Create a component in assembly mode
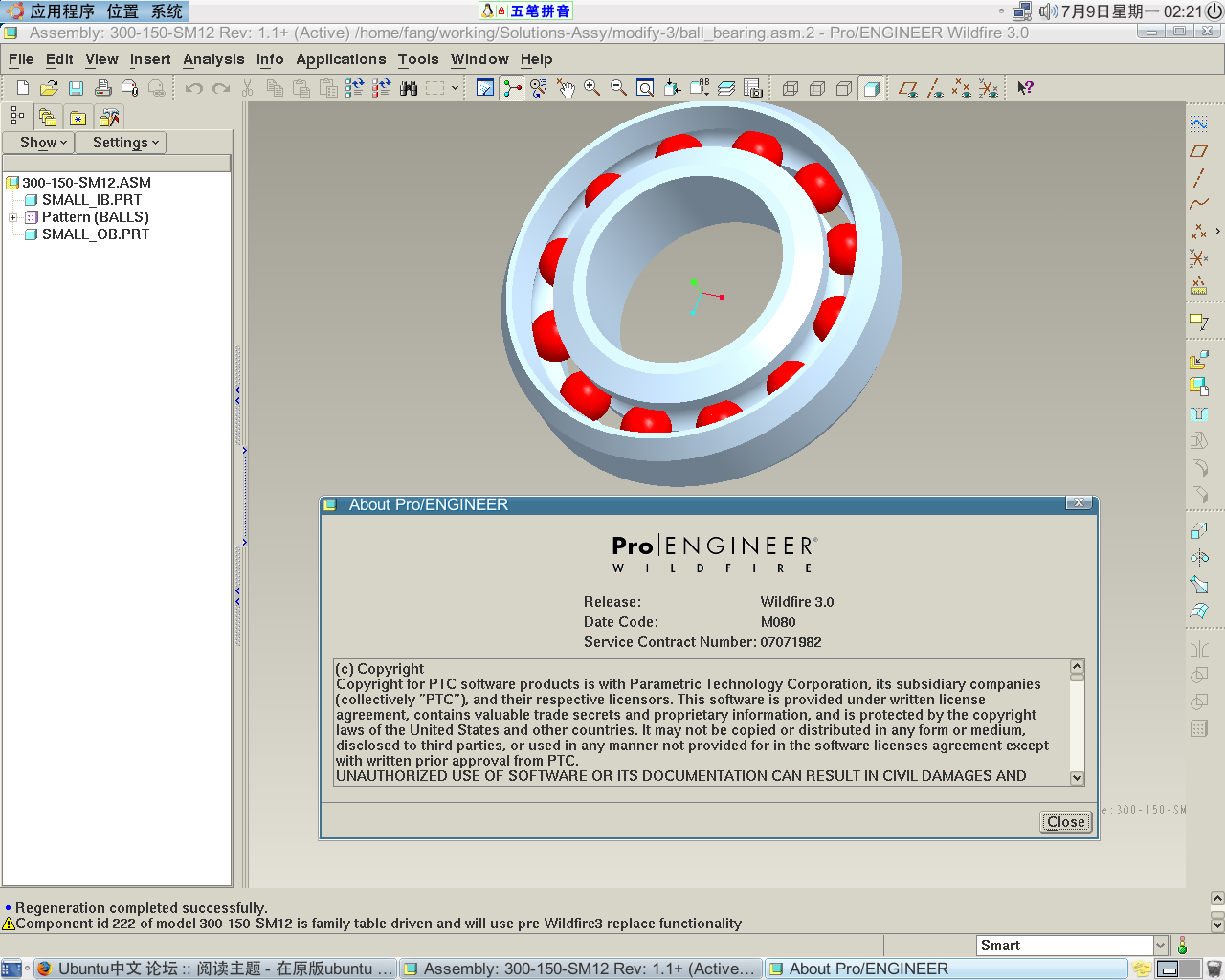Viewport: 1225px width, 980px height. click(x=1198, y=387)
